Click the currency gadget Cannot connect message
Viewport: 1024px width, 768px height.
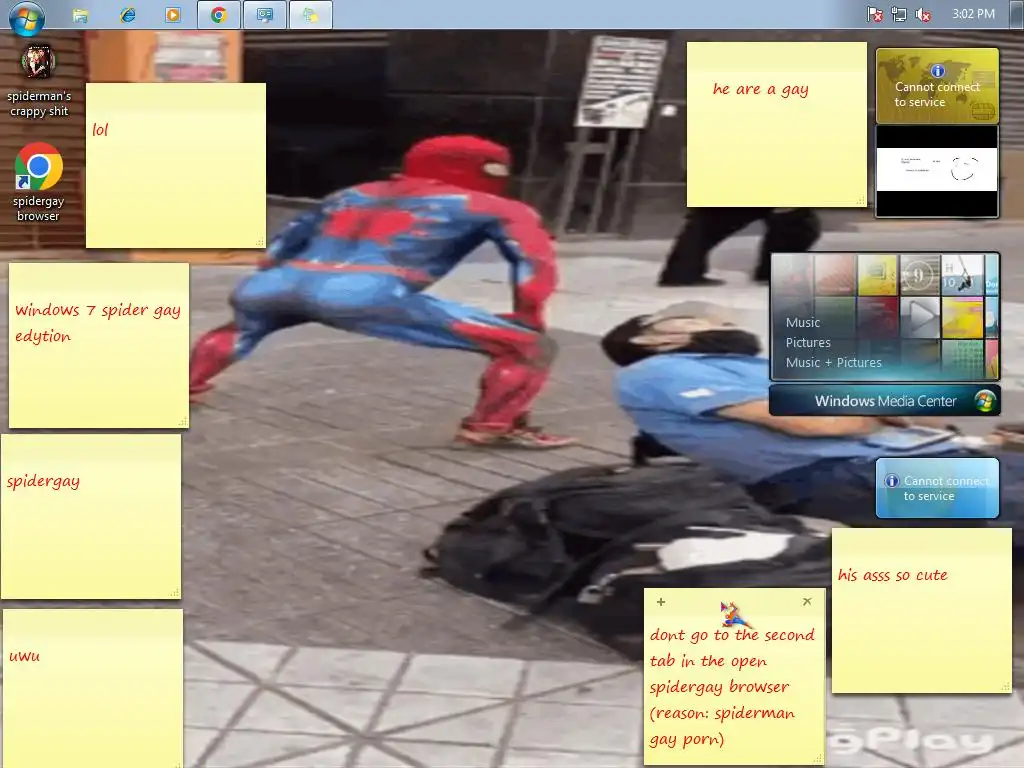coord(937,94)
